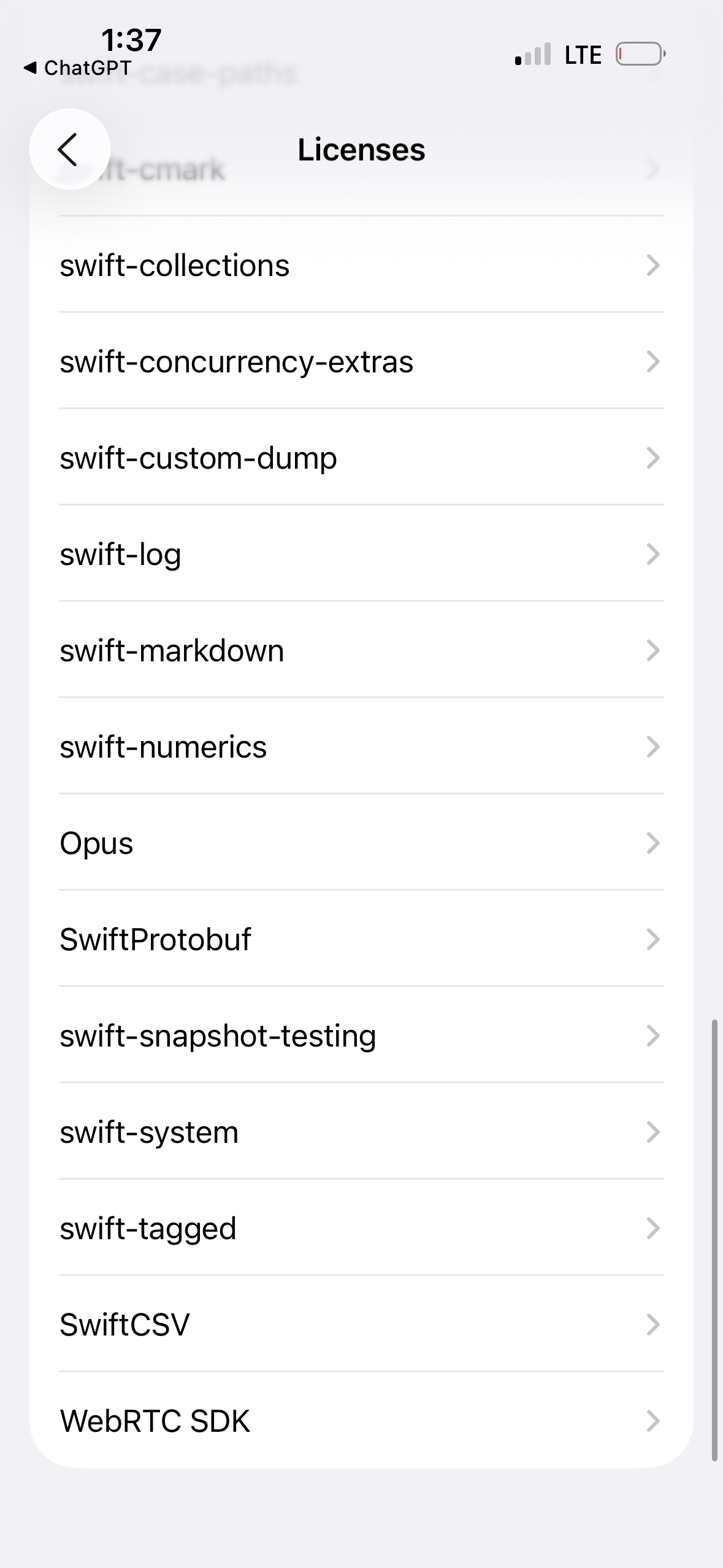Screen dimensions: 723x1568
Task: Tap the back arrow button
Action: pos(69,149)
